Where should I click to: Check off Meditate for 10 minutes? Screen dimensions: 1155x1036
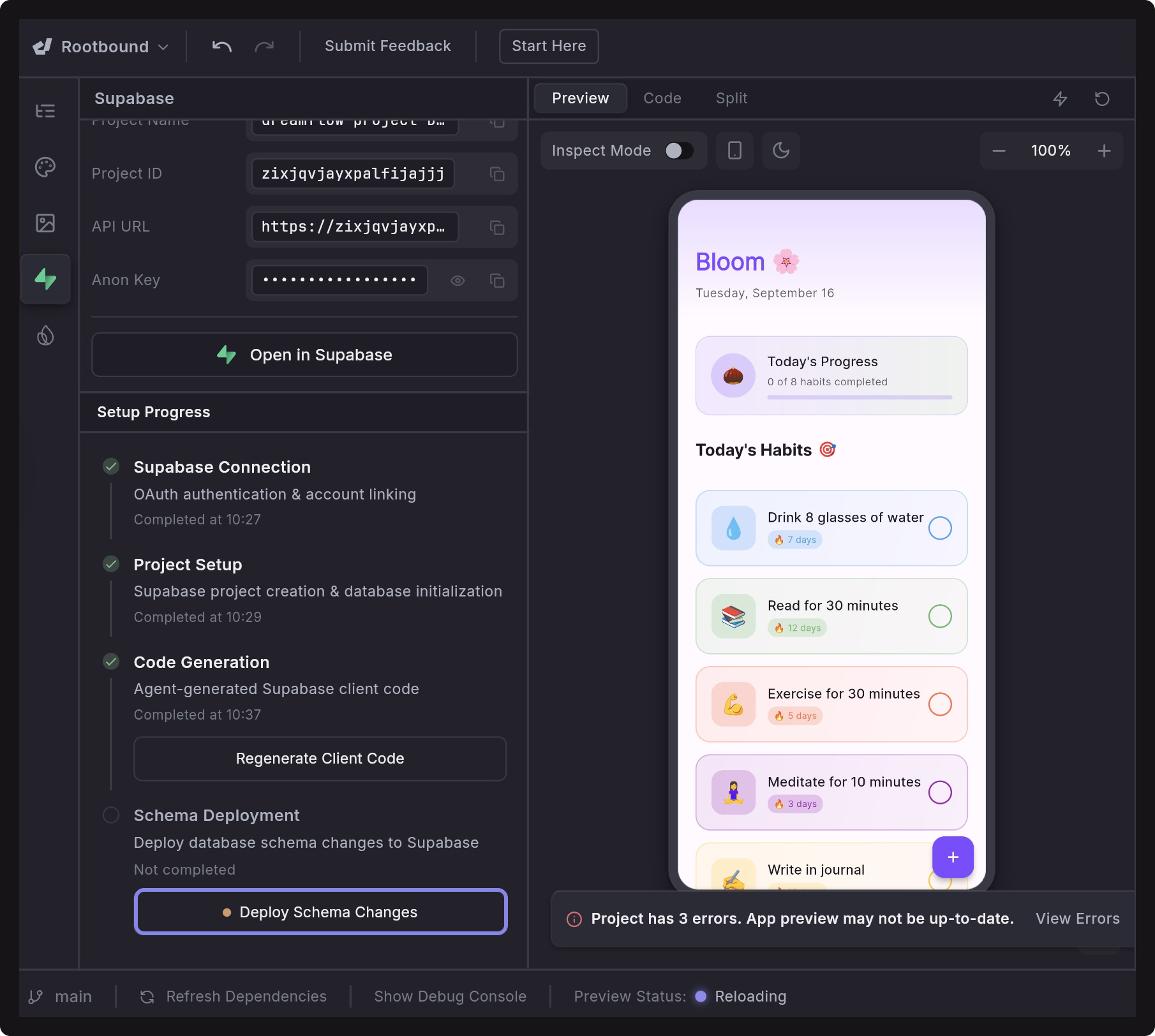[940, 792]
